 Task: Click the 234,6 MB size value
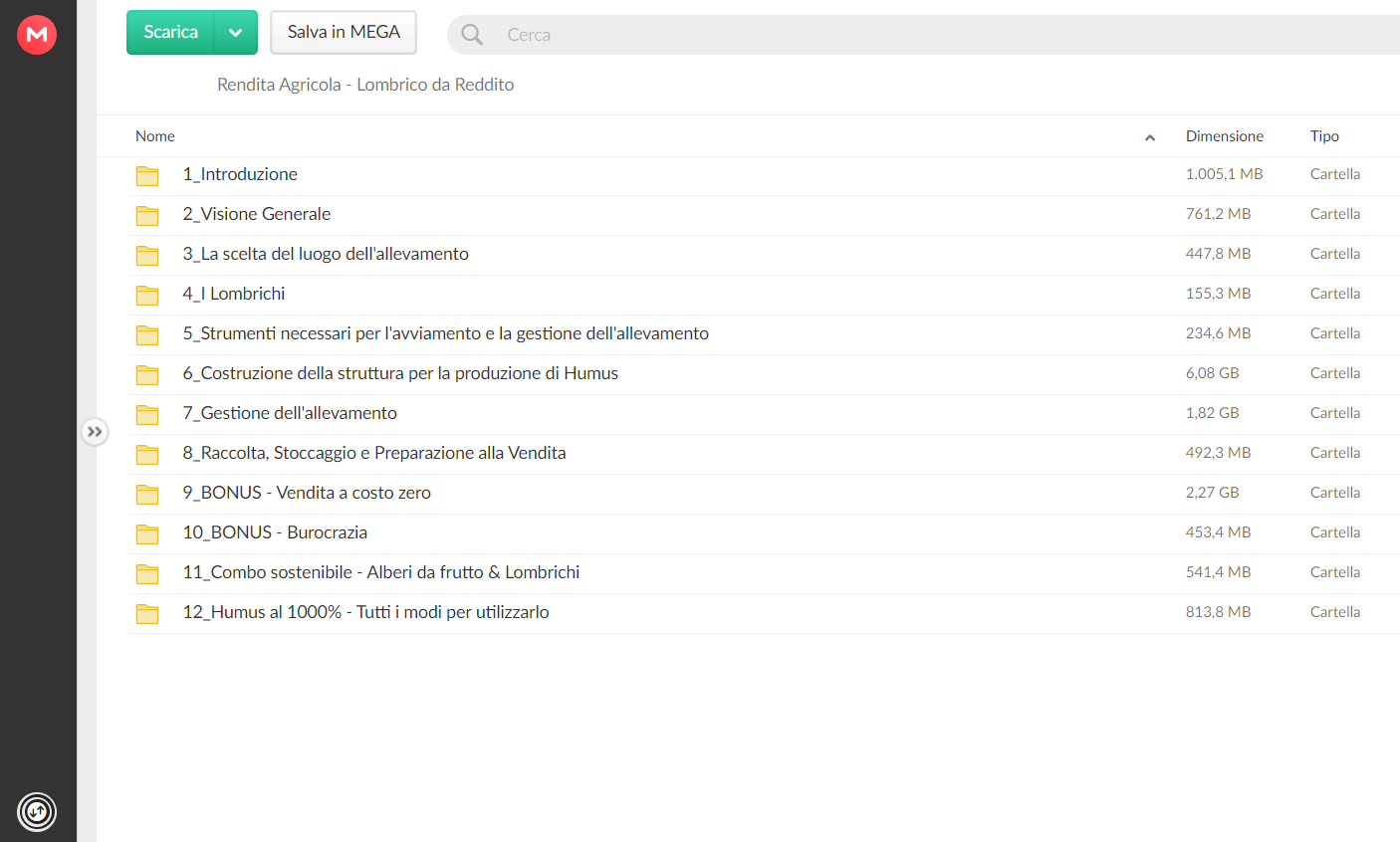pos(1218,333)
